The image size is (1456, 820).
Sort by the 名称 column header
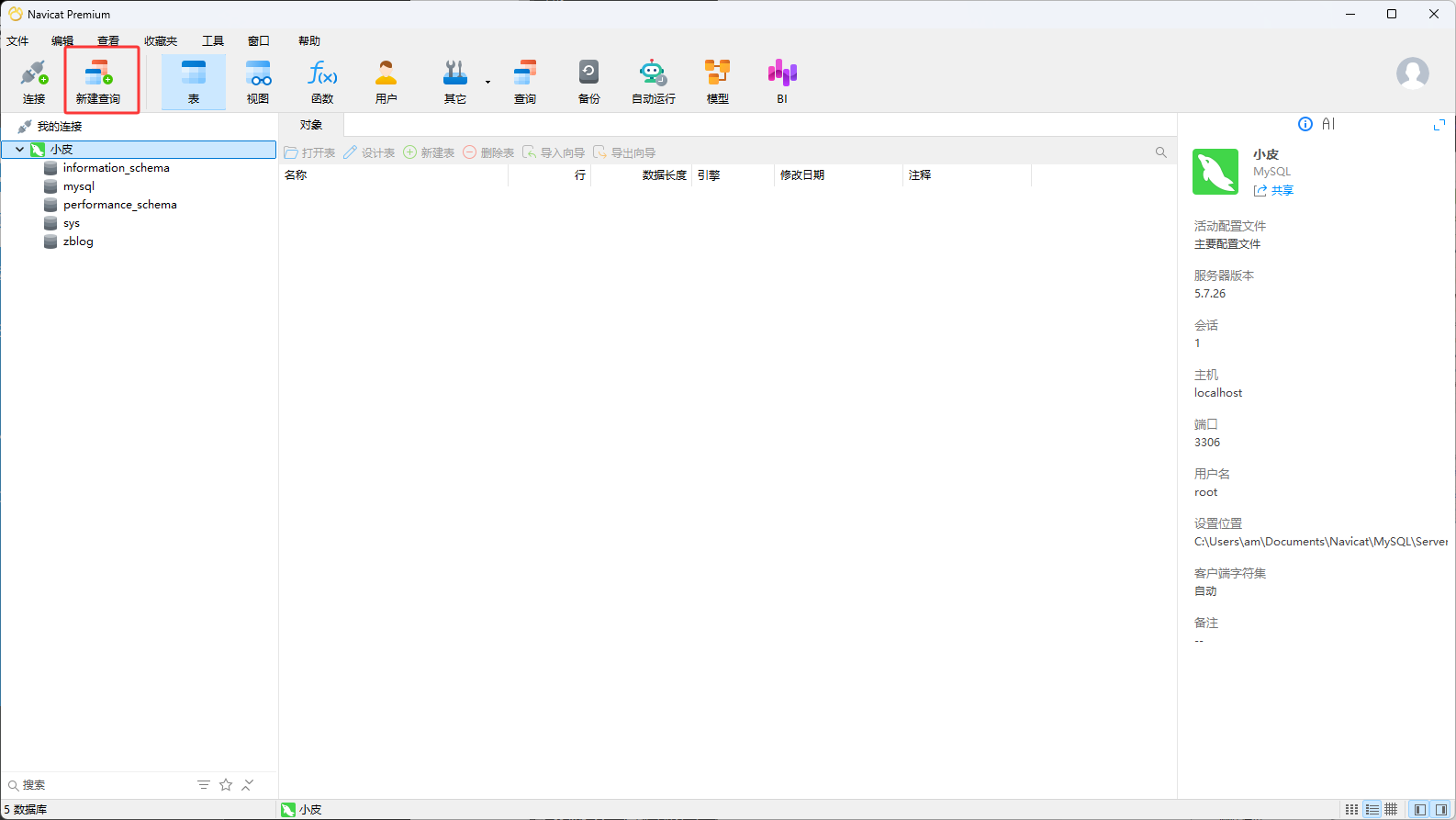[x=394, y=175]
